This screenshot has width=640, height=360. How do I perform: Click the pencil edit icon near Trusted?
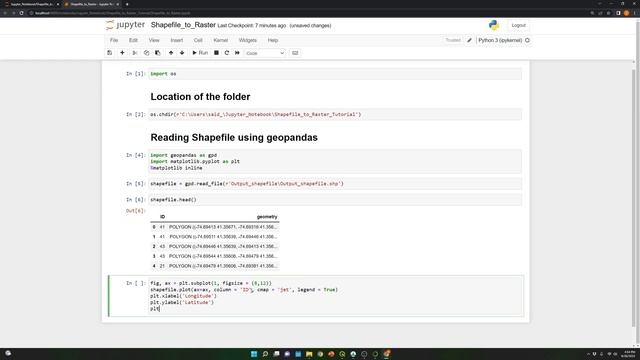click(x=469, y=40)
